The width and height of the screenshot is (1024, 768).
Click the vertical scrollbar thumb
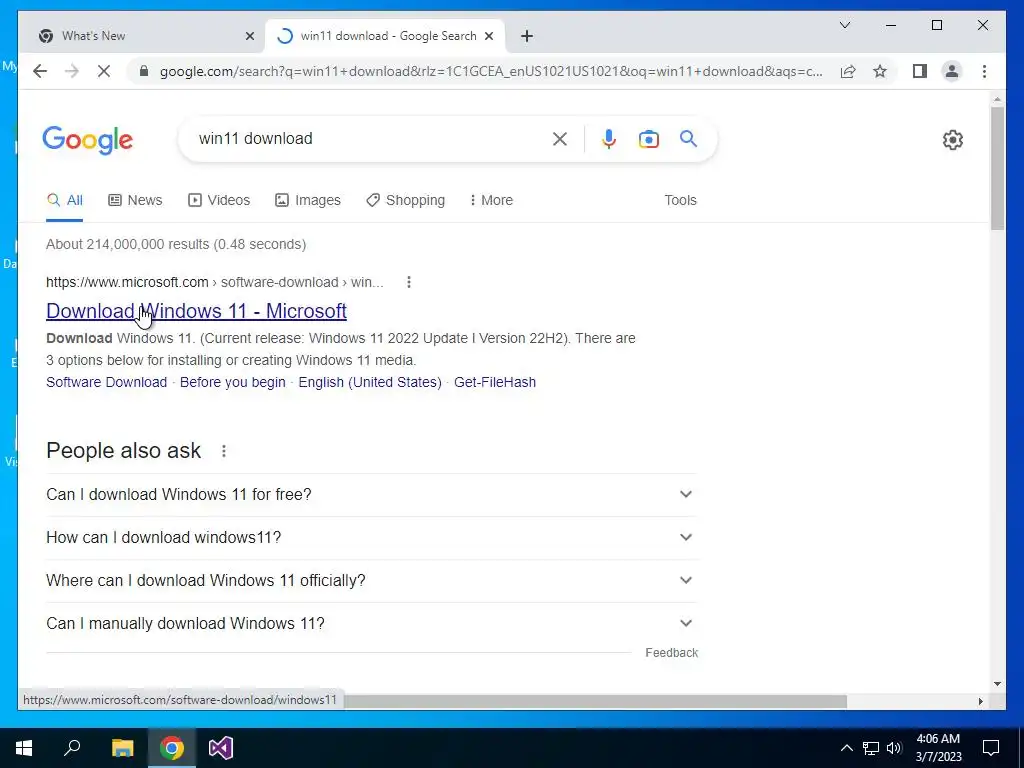click(x=997, y=168)
